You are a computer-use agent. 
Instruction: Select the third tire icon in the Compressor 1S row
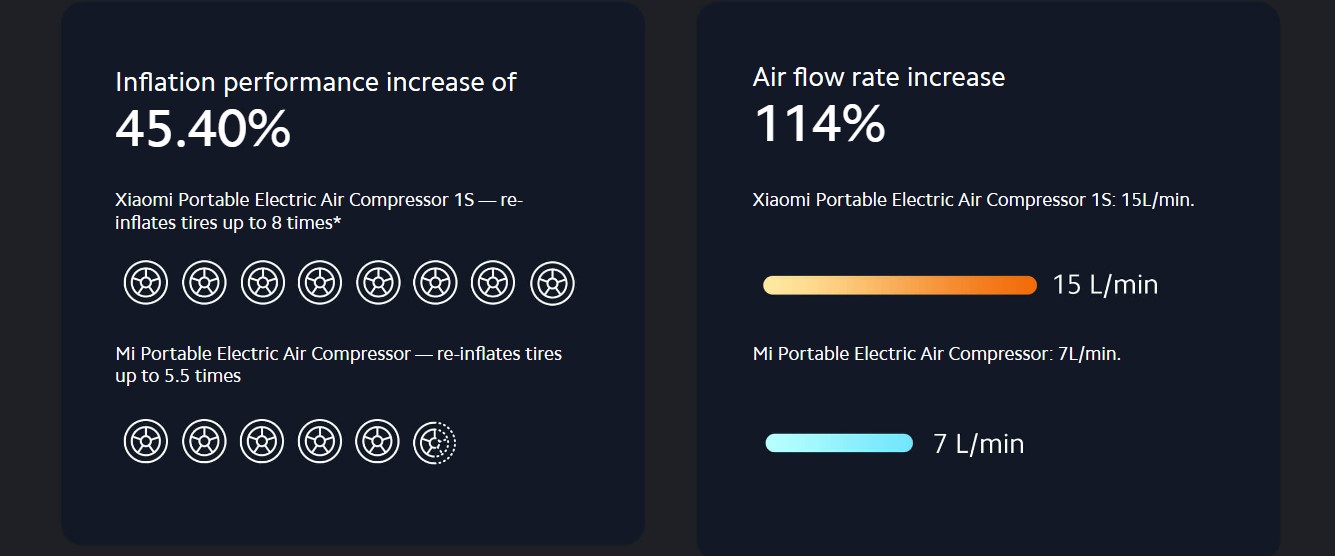262,283
